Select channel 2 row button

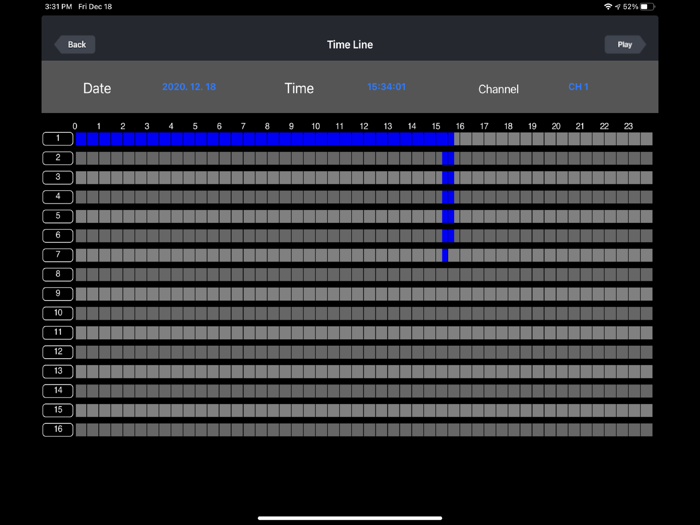tap(58, 158)
